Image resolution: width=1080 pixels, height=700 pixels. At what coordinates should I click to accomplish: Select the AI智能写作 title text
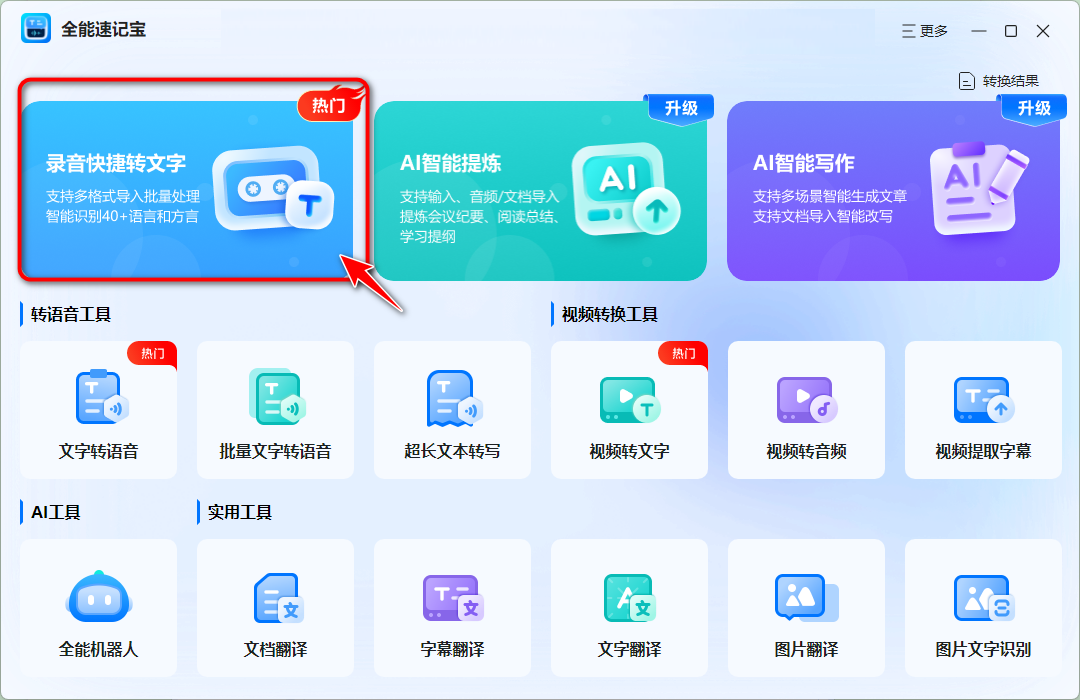803,163
